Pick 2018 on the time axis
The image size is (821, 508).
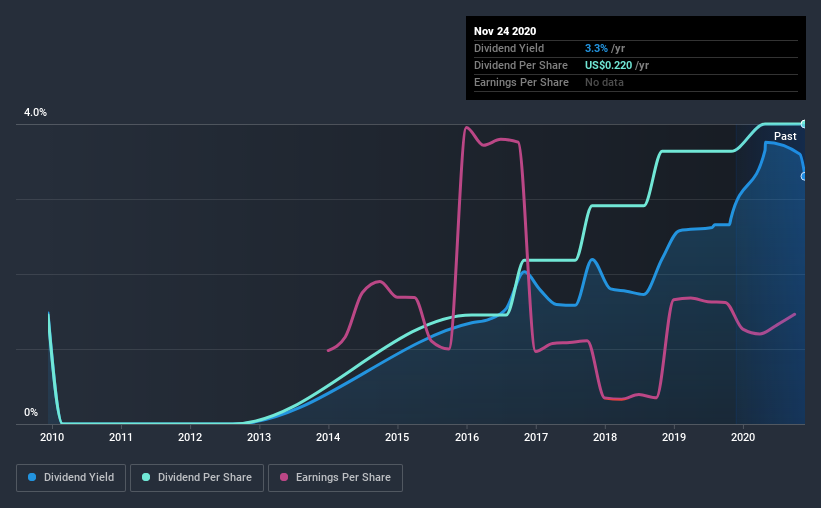pos(605,437)
